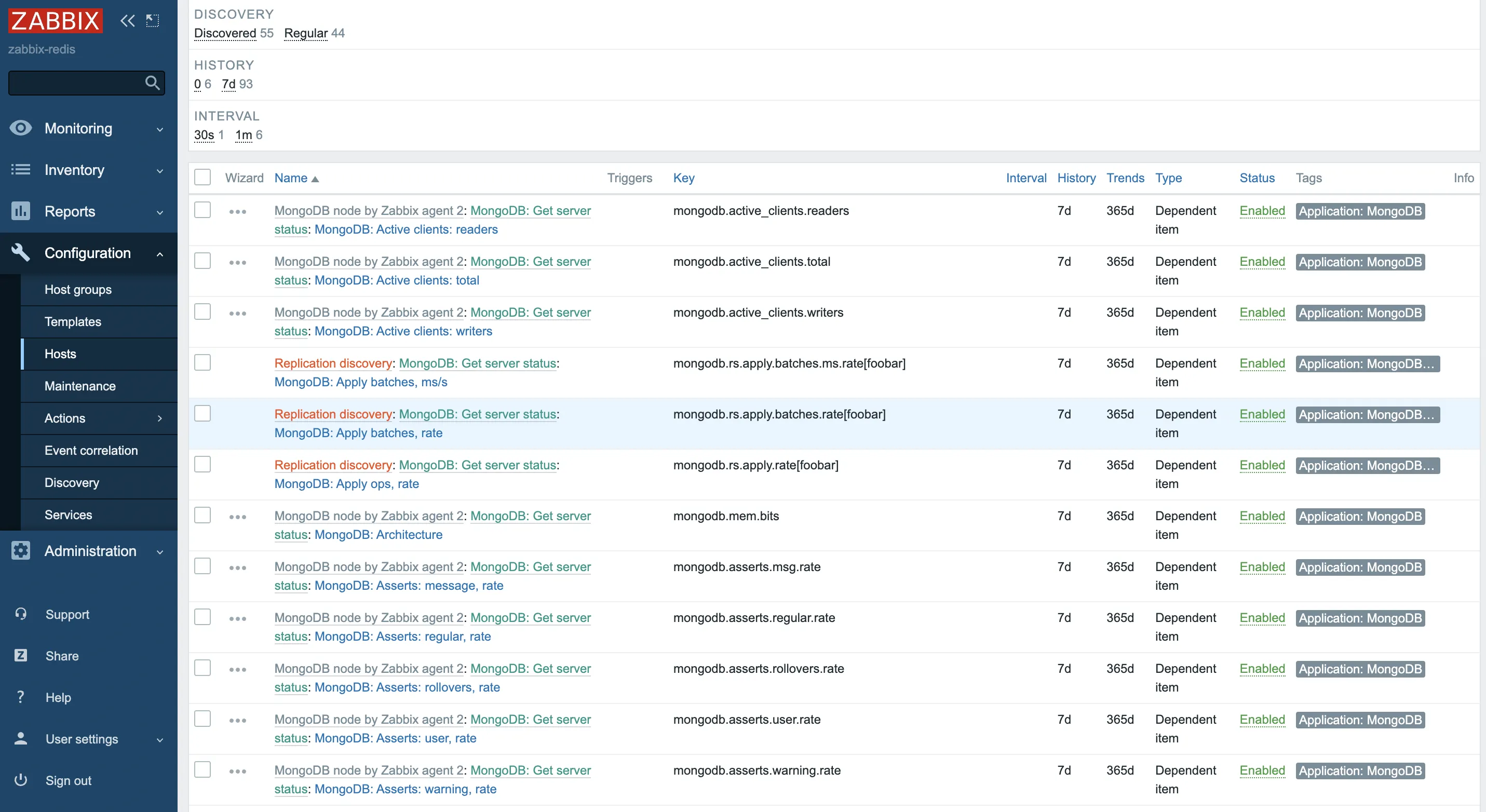Open wizard menu for Asserts: message, rate
The height and width of the screenshot is (812, 1486).
pos(238,568)
